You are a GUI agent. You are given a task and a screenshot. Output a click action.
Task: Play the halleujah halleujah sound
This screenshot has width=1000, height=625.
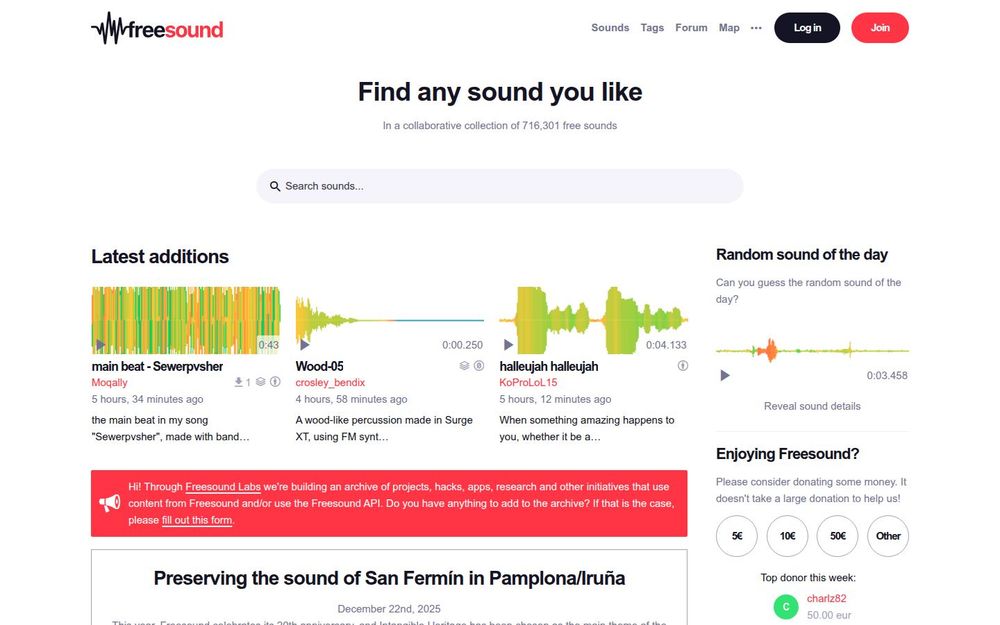(508, 345)
